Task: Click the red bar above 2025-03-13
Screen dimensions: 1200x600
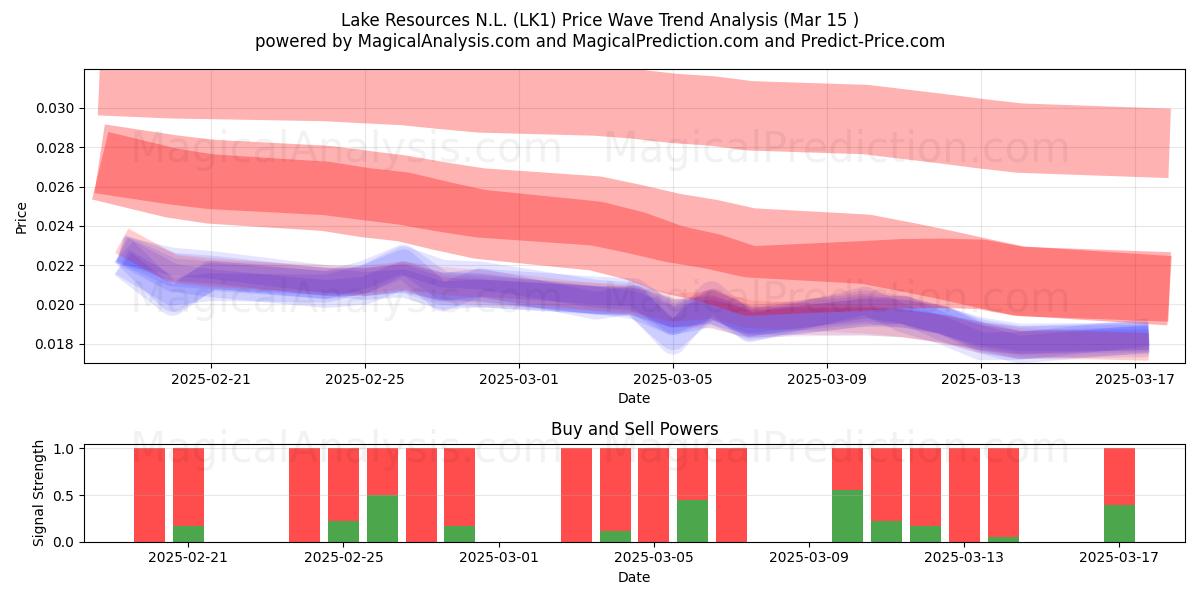Action: coord(964,495)
